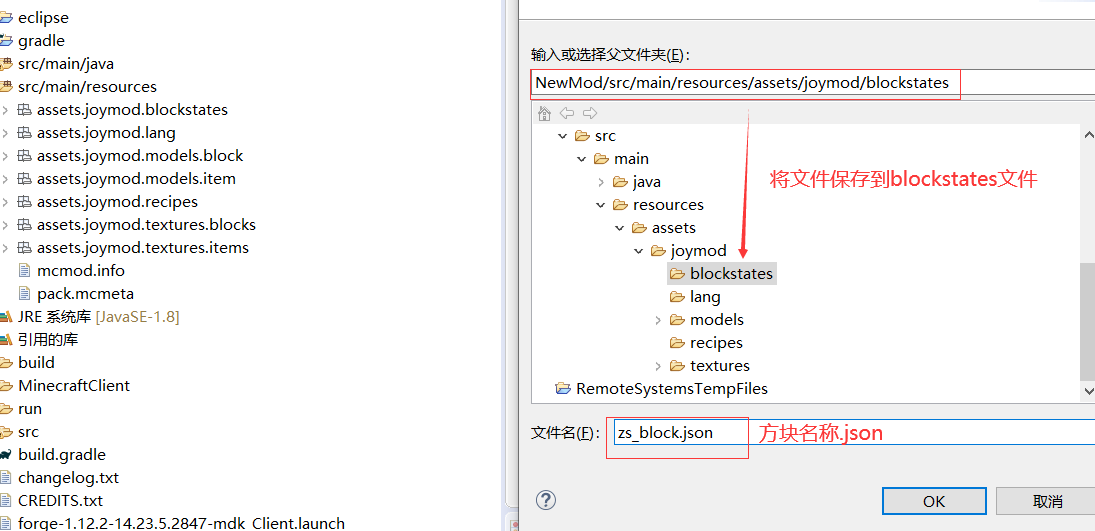Select mcmod.info file in explorer

[81, 270]
